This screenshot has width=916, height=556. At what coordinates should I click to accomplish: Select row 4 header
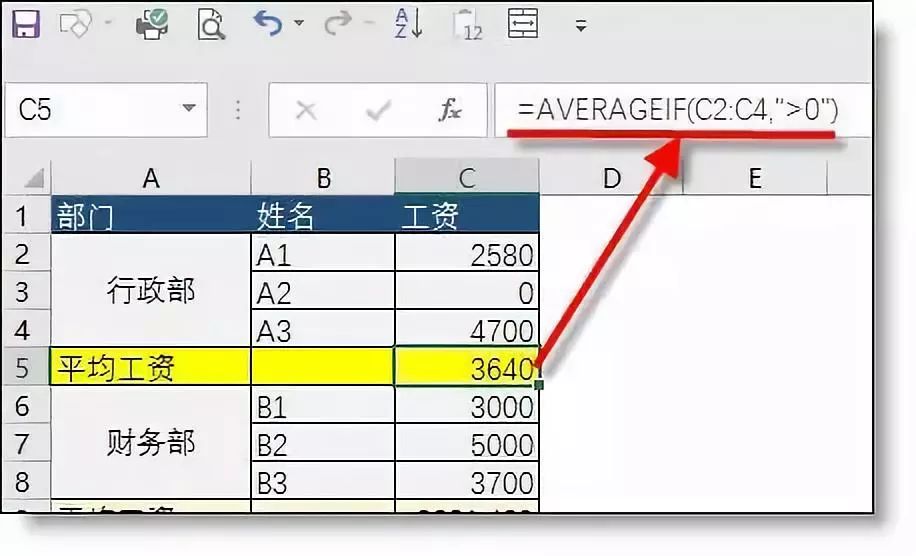pos(27,330)
